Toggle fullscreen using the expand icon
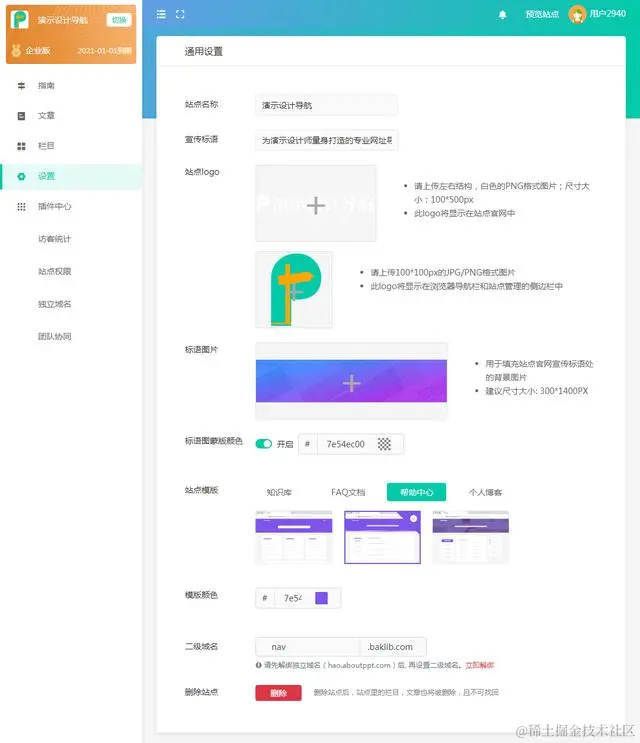The height and width of the screenshot is (743, 640). pos(180,14)
